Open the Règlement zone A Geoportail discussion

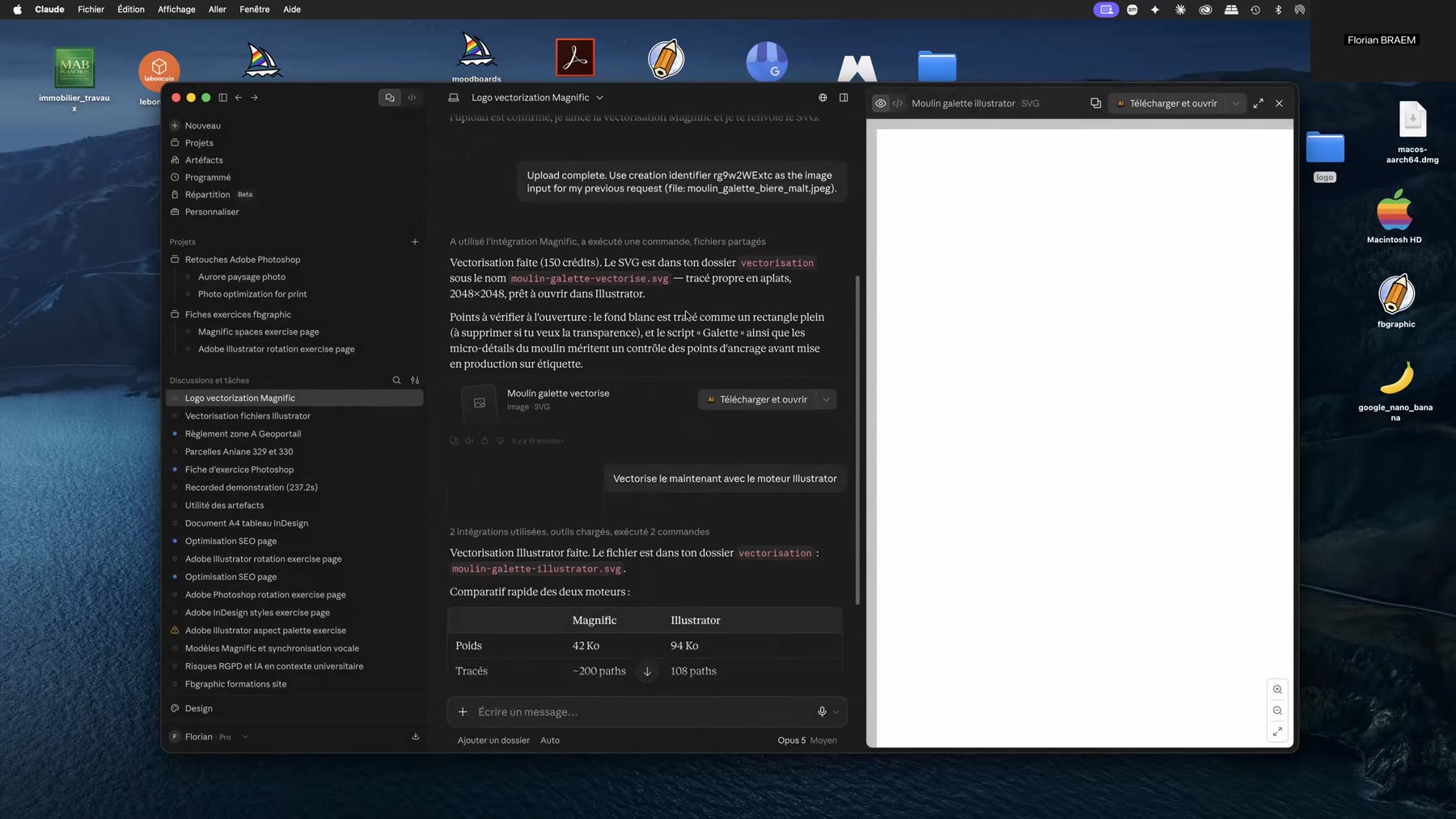tap(243, 434)
